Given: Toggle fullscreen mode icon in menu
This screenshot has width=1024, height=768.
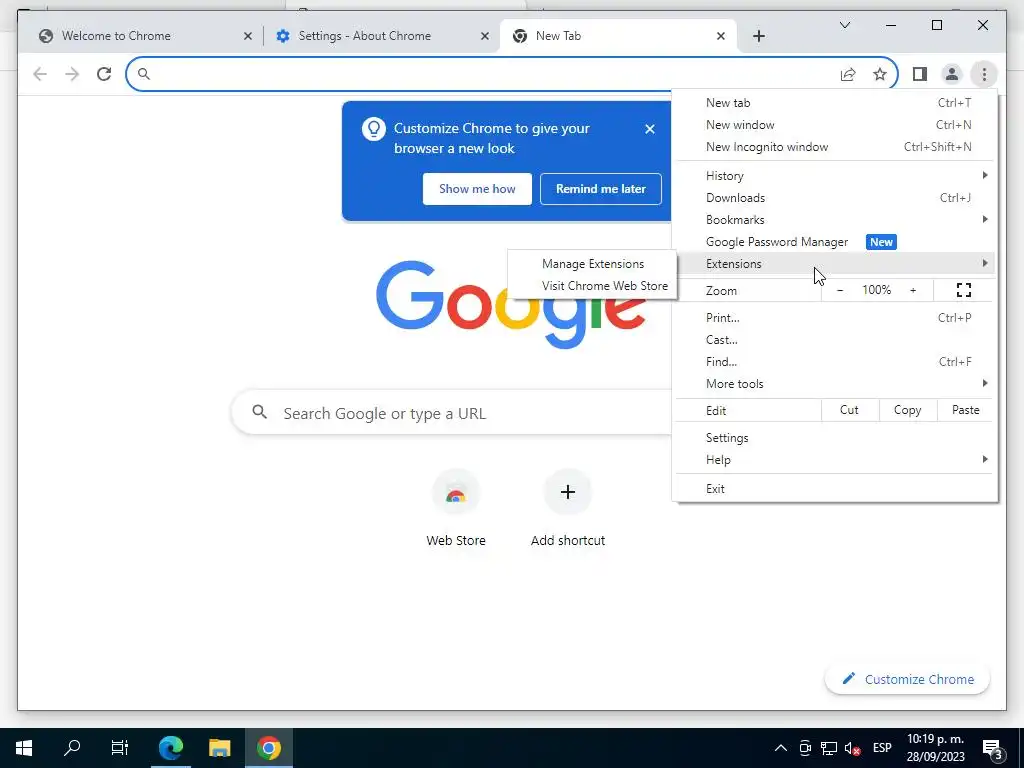Looking at the screenshot, I should point(964,290).
